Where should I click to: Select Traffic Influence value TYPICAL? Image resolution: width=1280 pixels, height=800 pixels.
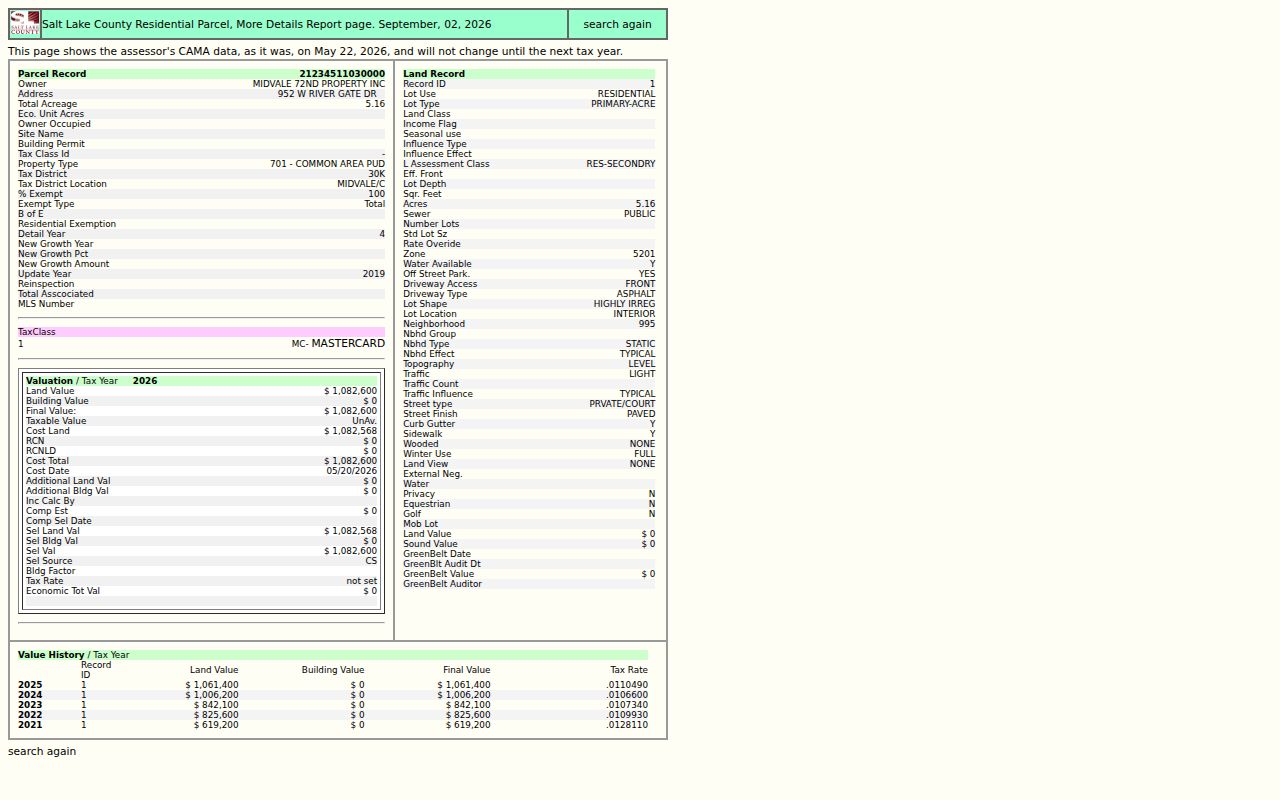click(x=637, y=394)
